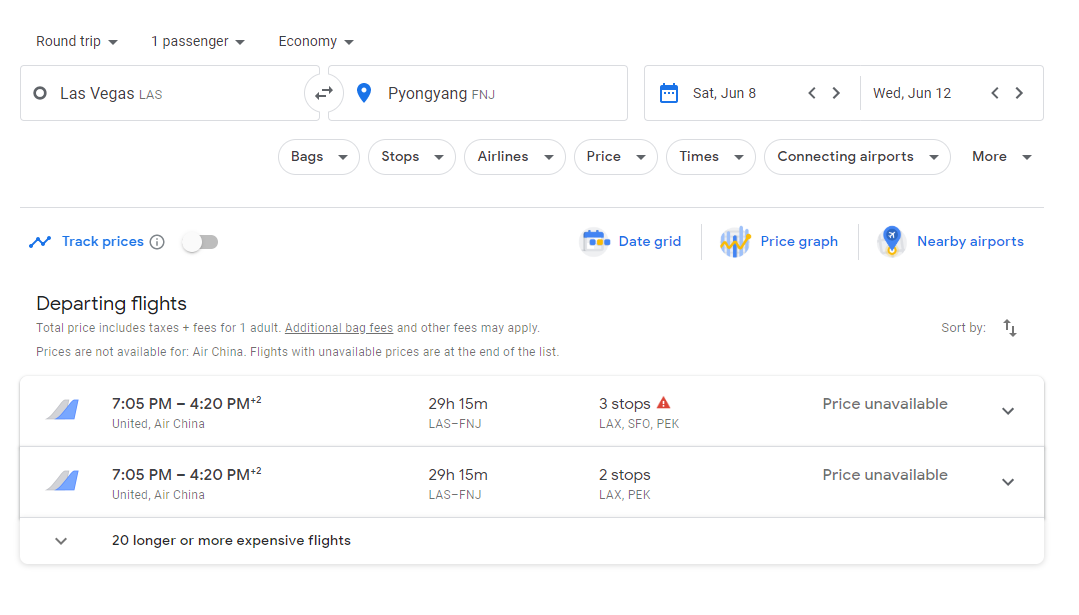Click airline logo of 3 stops flight
The image size is (1079, 615).
tap(63, 410)
